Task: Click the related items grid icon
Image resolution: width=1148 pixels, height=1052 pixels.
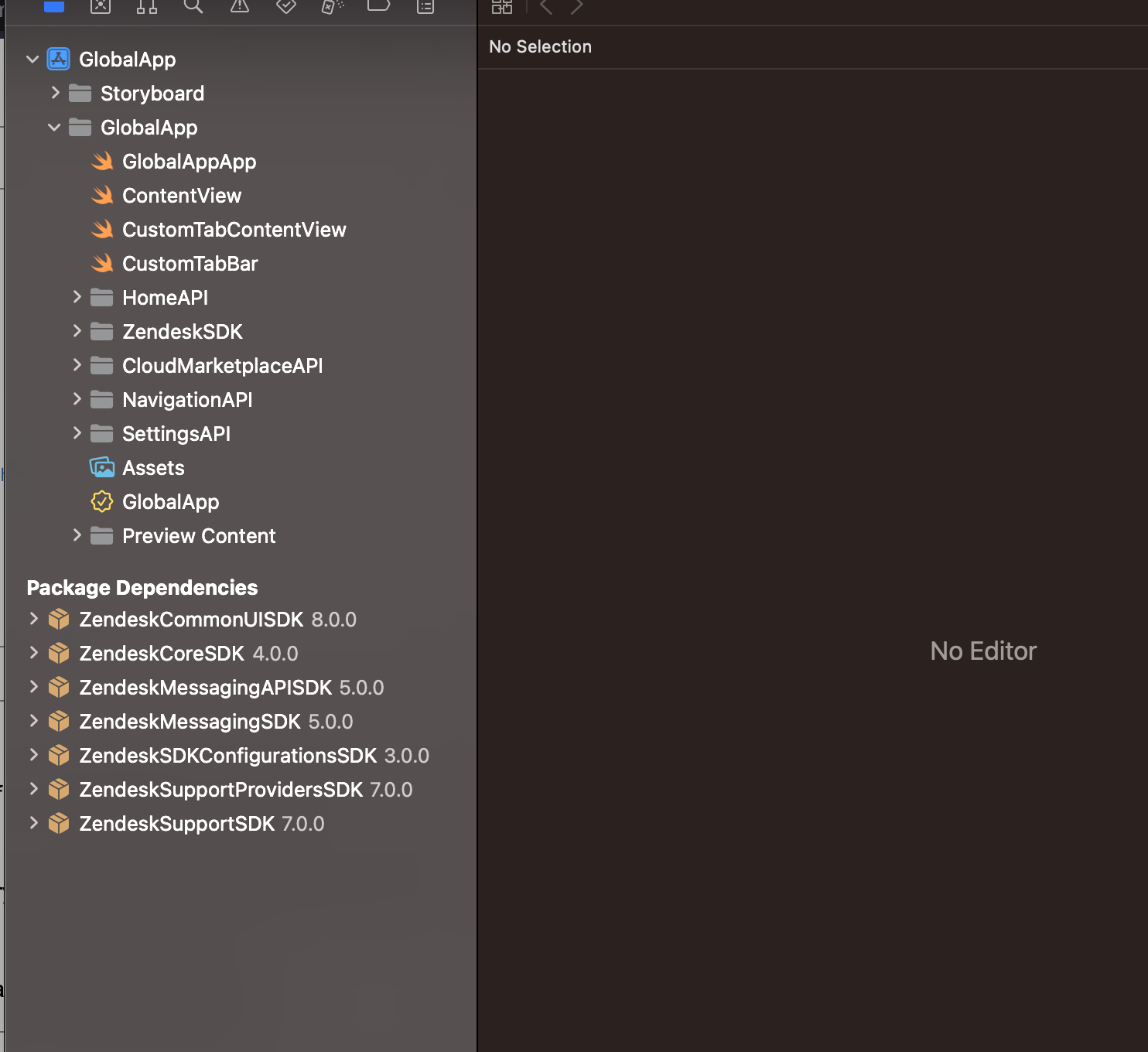Action: 502,7
